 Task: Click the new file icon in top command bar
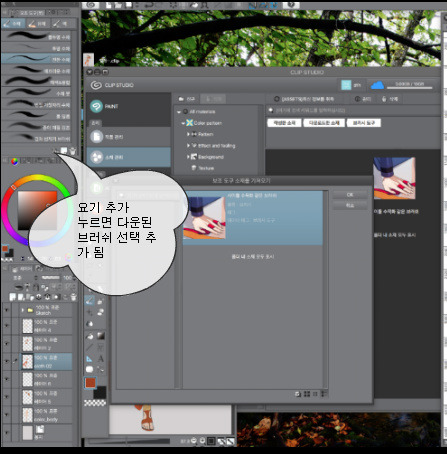[x=109, y=5]
